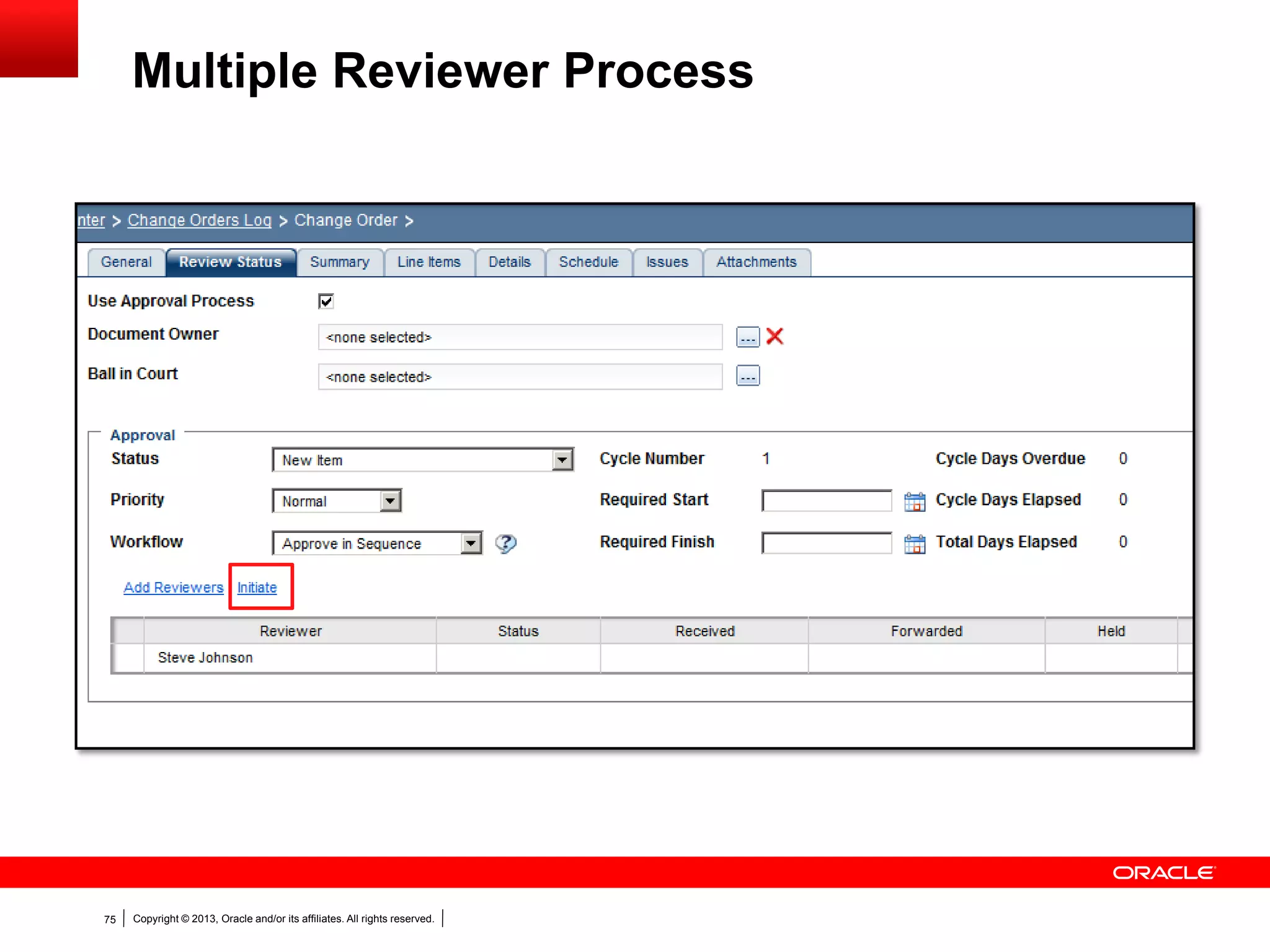Screen dimensions: 1270x952
Task: Select the Steve Johnson reviewer row
Action: 651,658
